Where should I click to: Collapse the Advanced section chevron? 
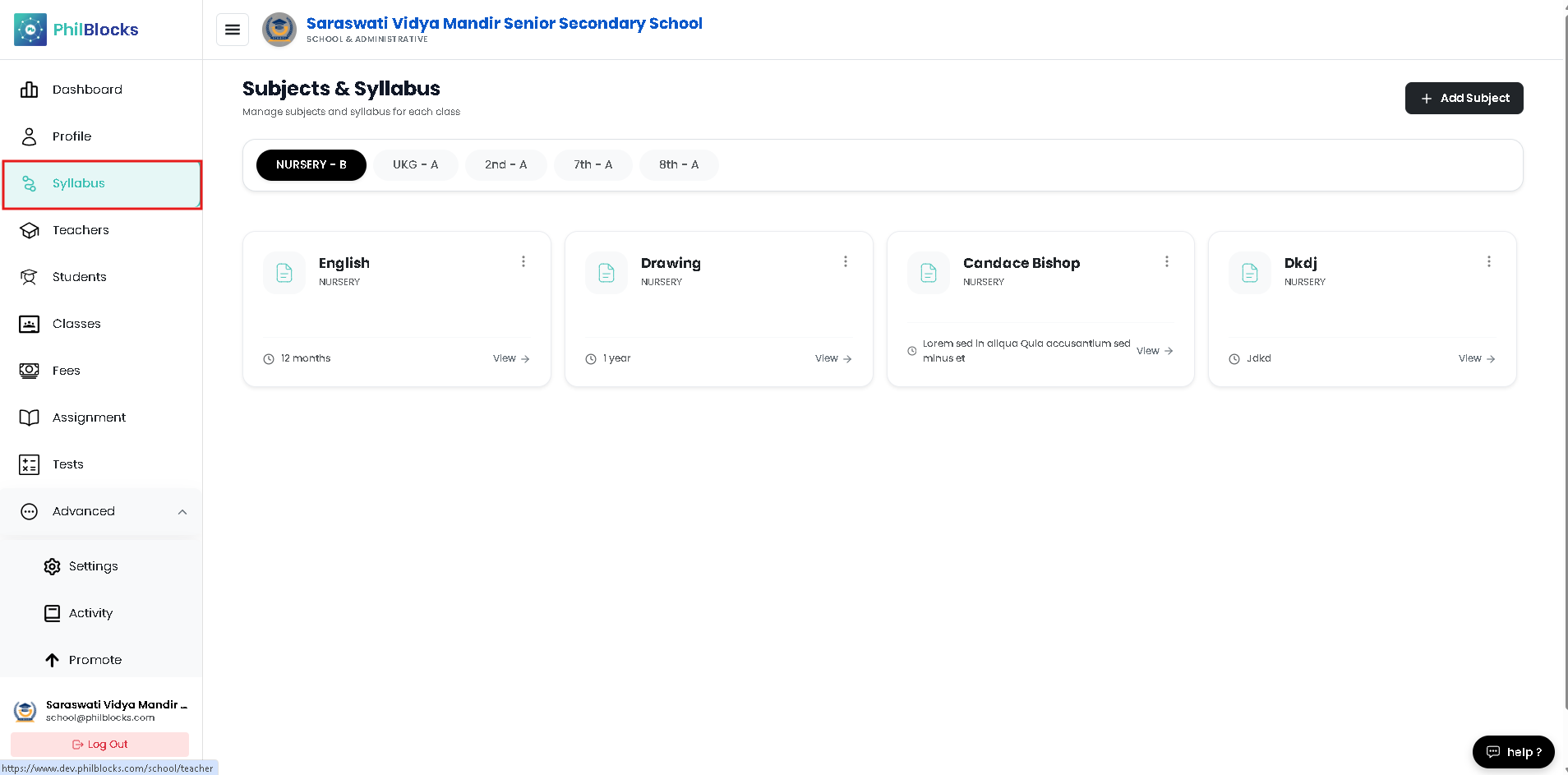coord(182,511)
